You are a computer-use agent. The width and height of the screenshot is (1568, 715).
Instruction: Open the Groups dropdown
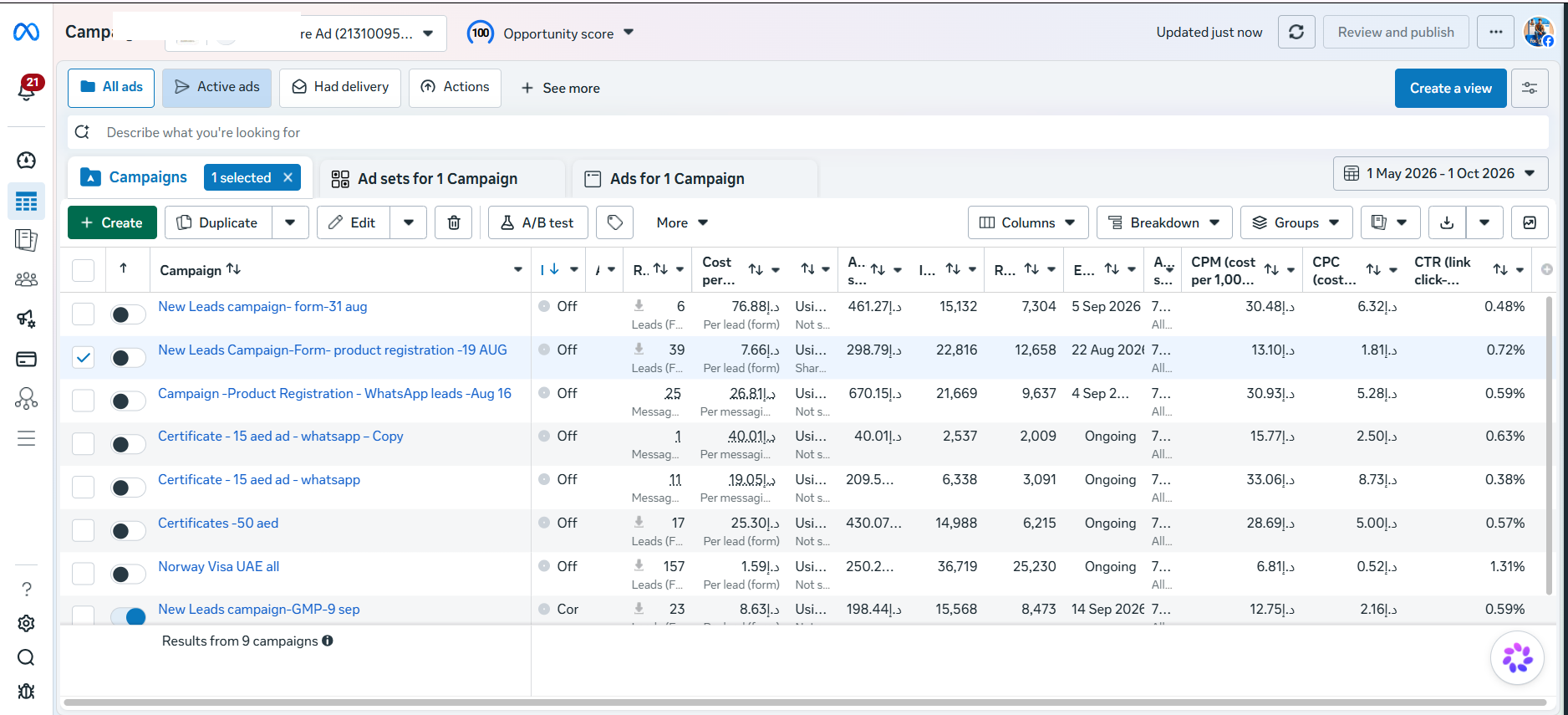1296,222
